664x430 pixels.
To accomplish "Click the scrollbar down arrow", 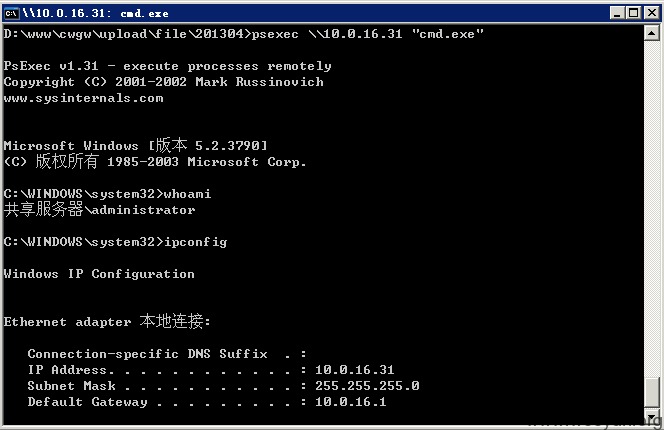I will pos(652,417).
